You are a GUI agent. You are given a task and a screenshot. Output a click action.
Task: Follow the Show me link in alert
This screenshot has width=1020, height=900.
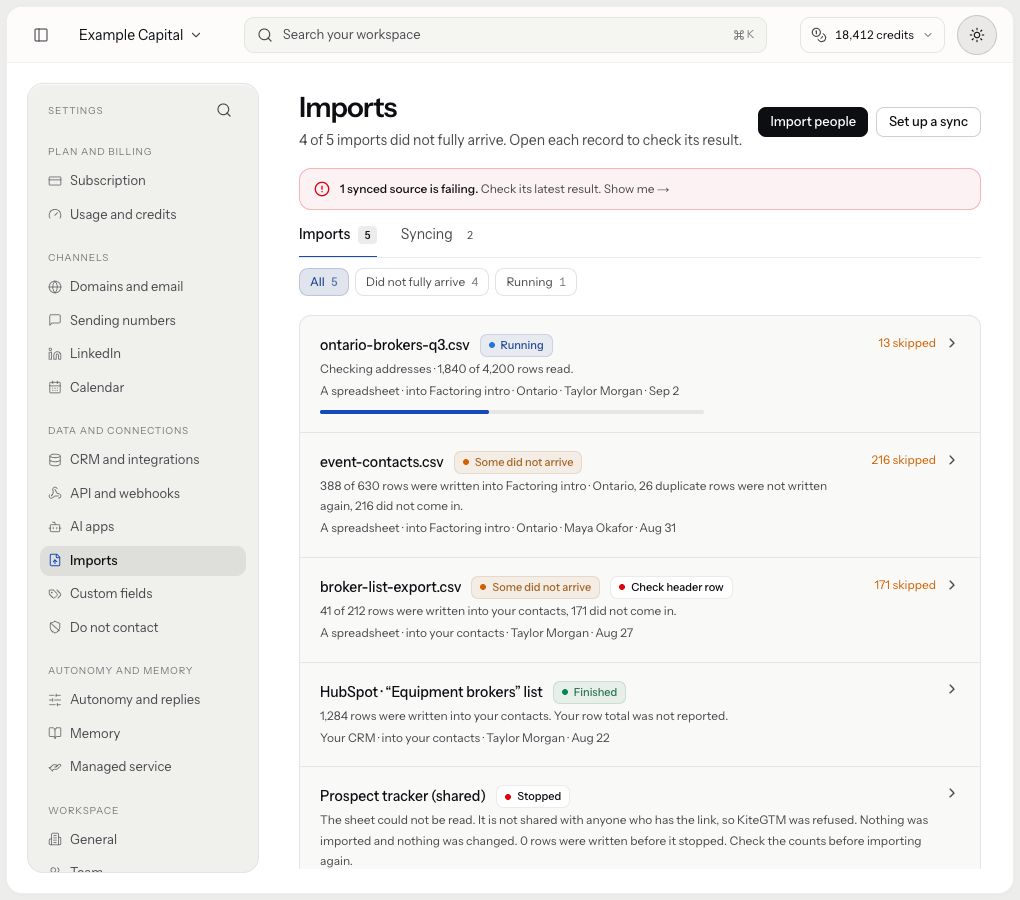pyautogui.click(x=636, y=189)
